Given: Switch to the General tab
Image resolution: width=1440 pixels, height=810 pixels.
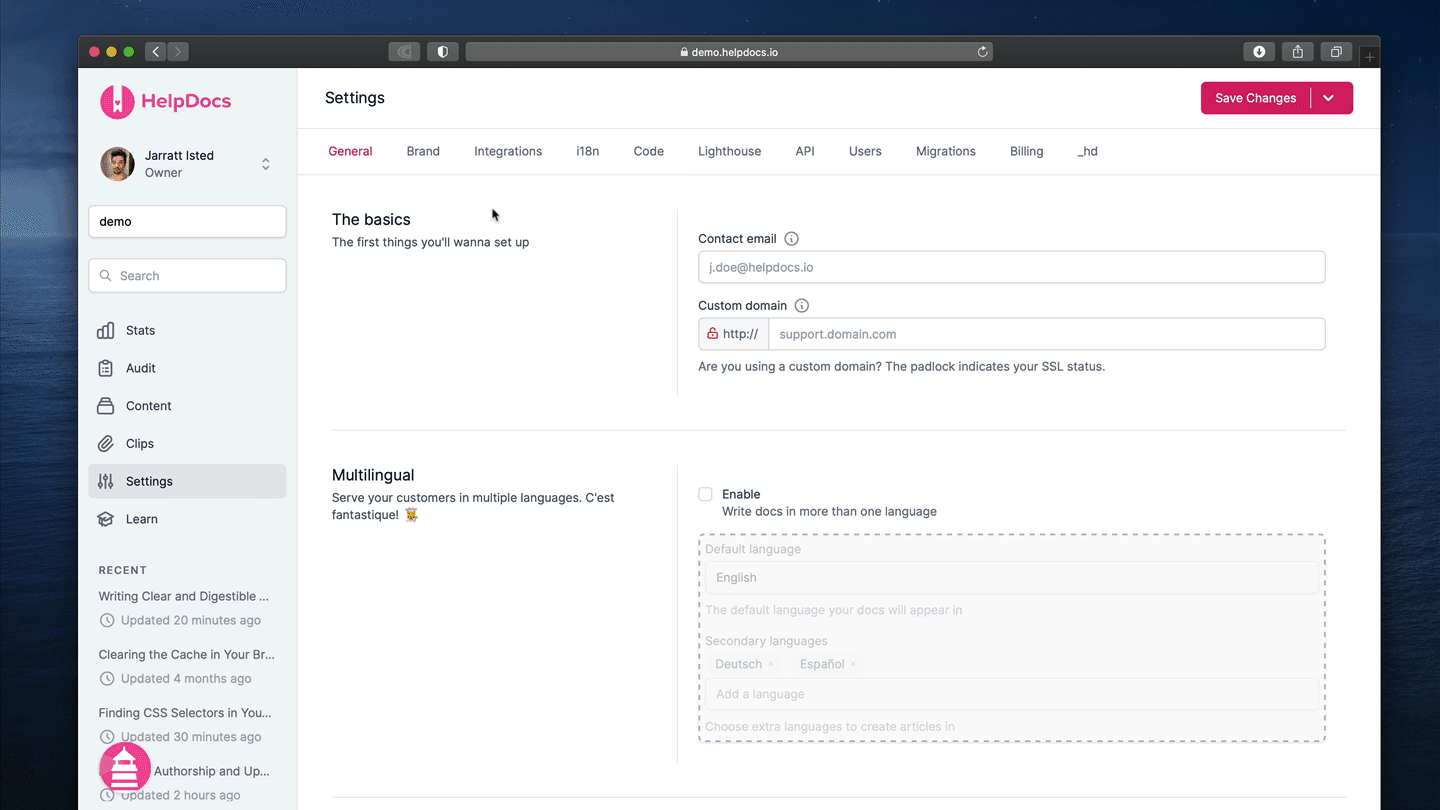Looking at the screenshot, I should tap(350, 152).
